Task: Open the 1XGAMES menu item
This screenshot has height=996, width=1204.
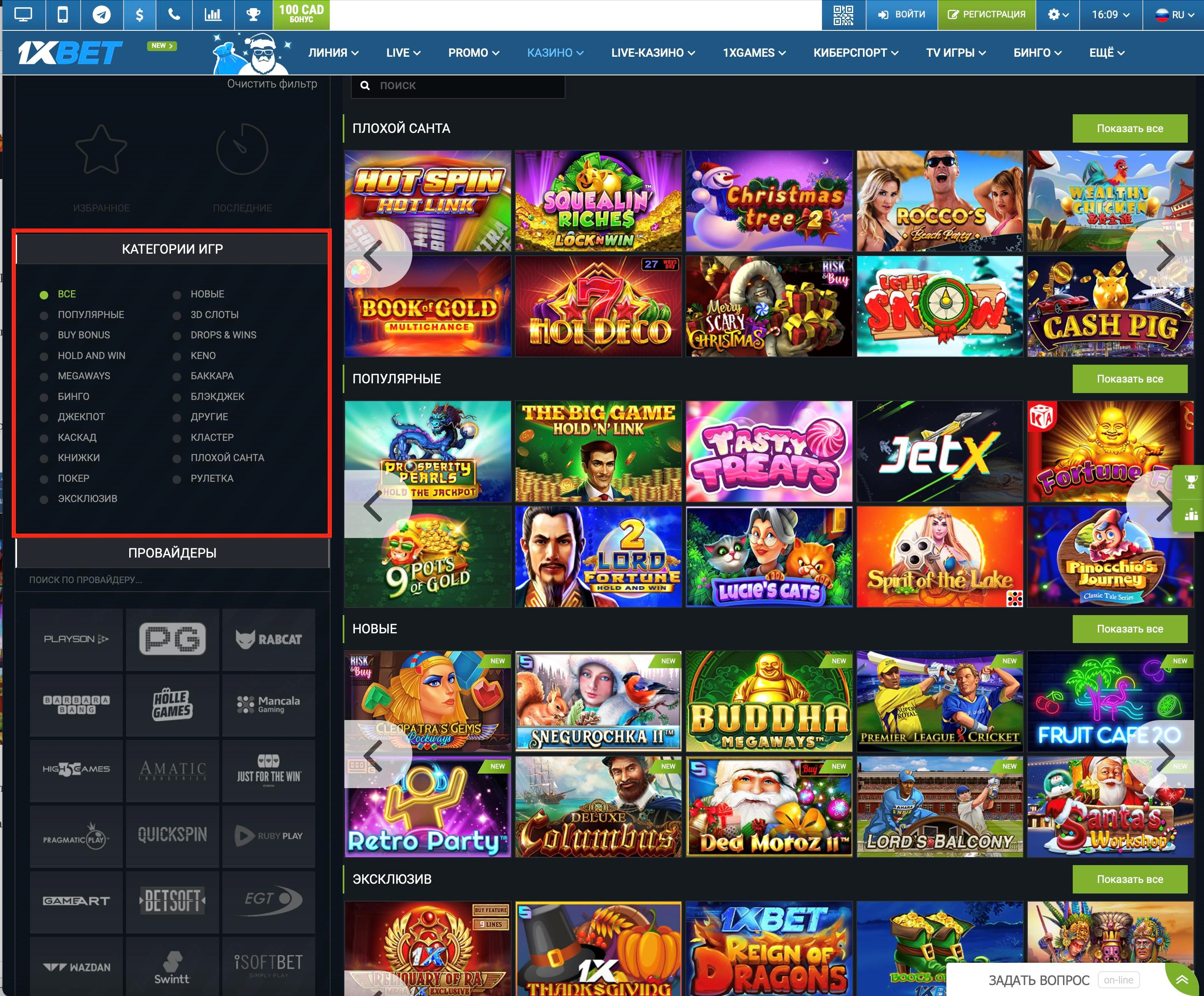Action: click(x=754, y=53)
